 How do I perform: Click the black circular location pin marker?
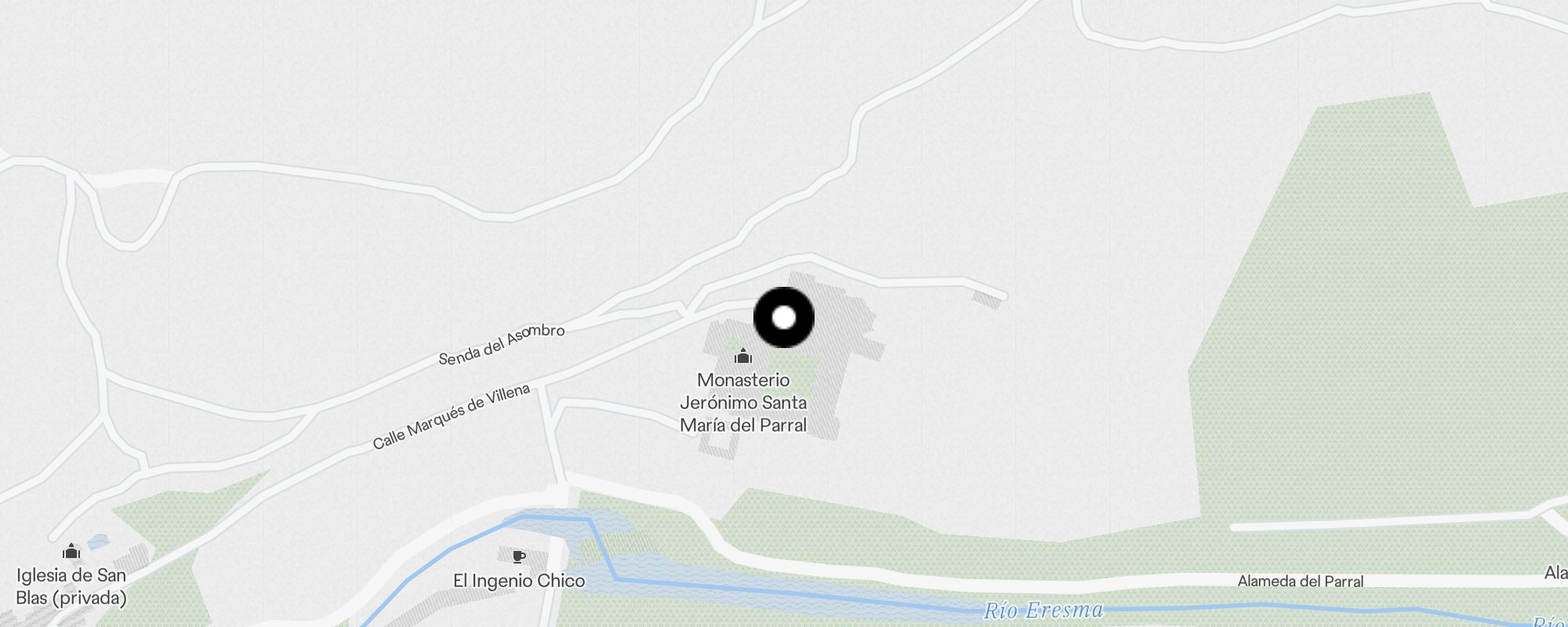pos(784,317)
